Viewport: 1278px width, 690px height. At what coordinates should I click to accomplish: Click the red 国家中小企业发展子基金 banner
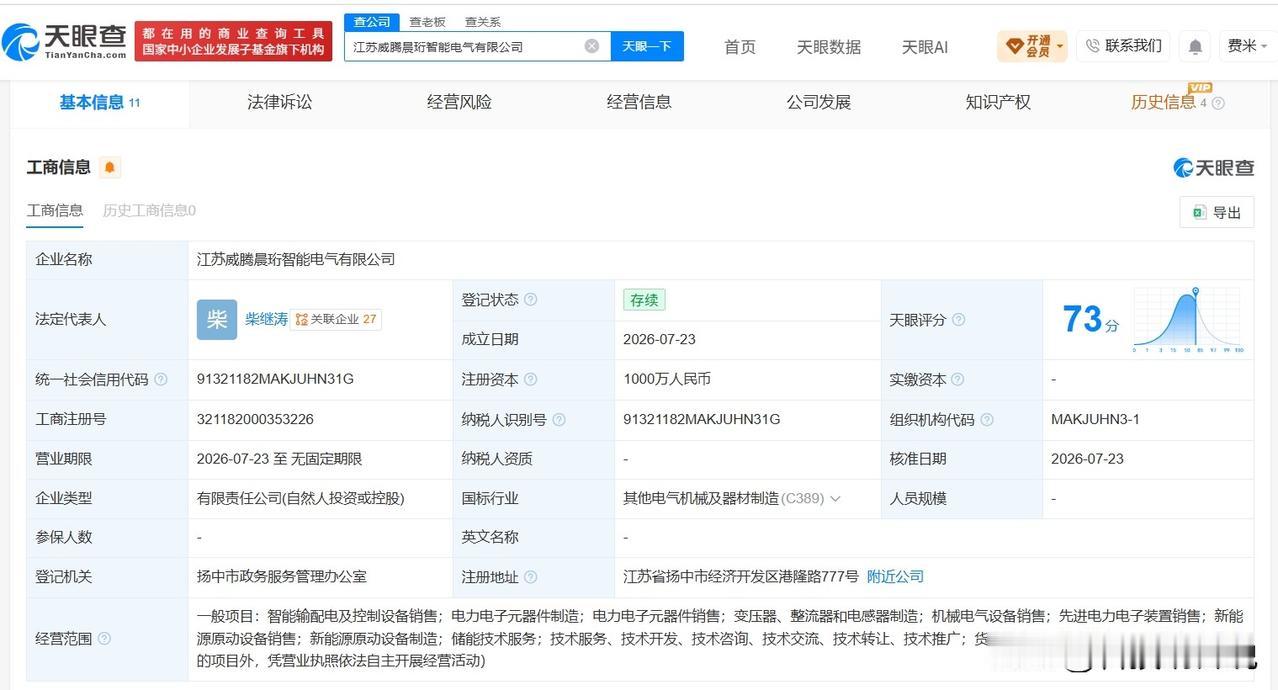233,41
